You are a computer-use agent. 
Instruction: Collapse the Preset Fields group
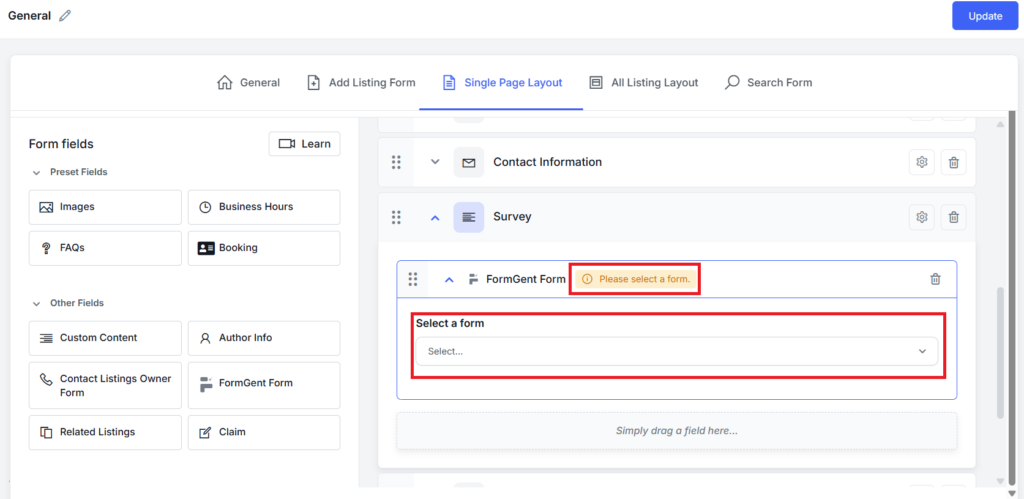point(37,172)
